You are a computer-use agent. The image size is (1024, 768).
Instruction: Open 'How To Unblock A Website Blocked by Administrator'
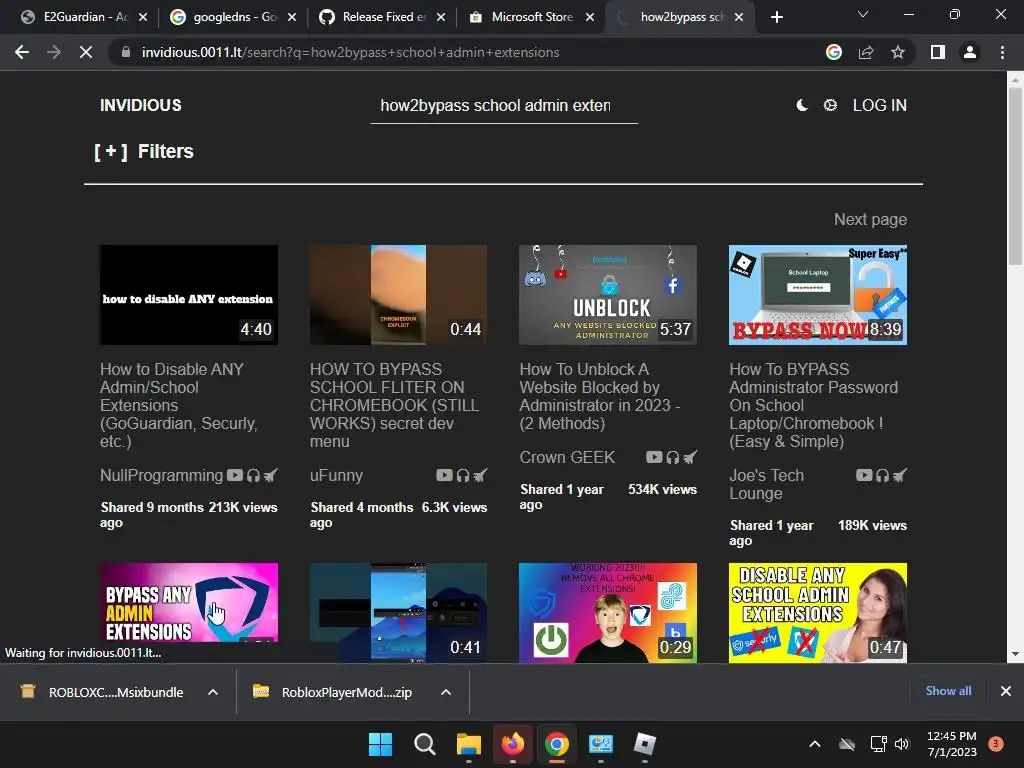pyautogui.click(x=600, y=396)
